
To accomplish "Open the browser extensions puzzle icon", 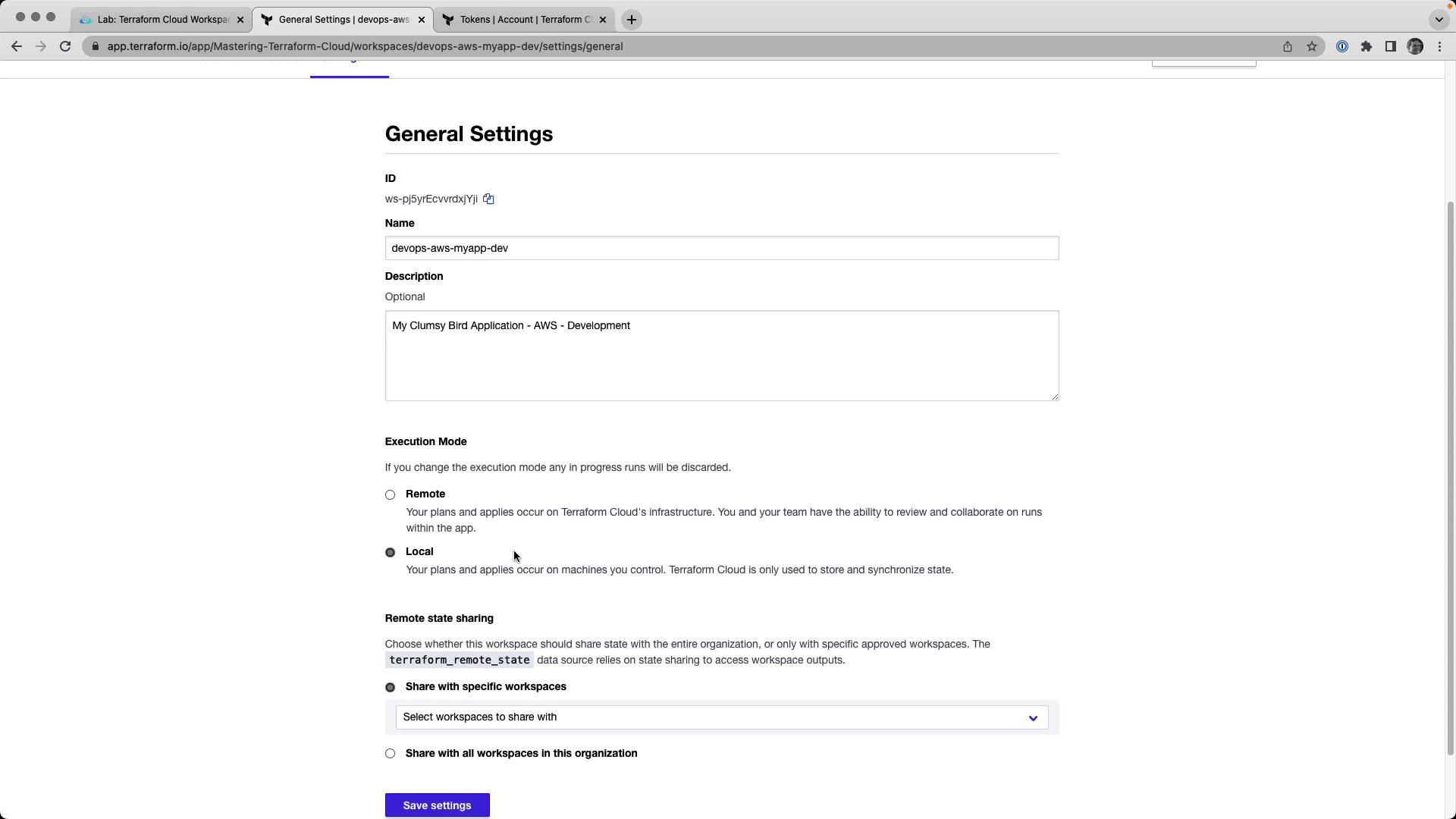I will coord(1367,46).
